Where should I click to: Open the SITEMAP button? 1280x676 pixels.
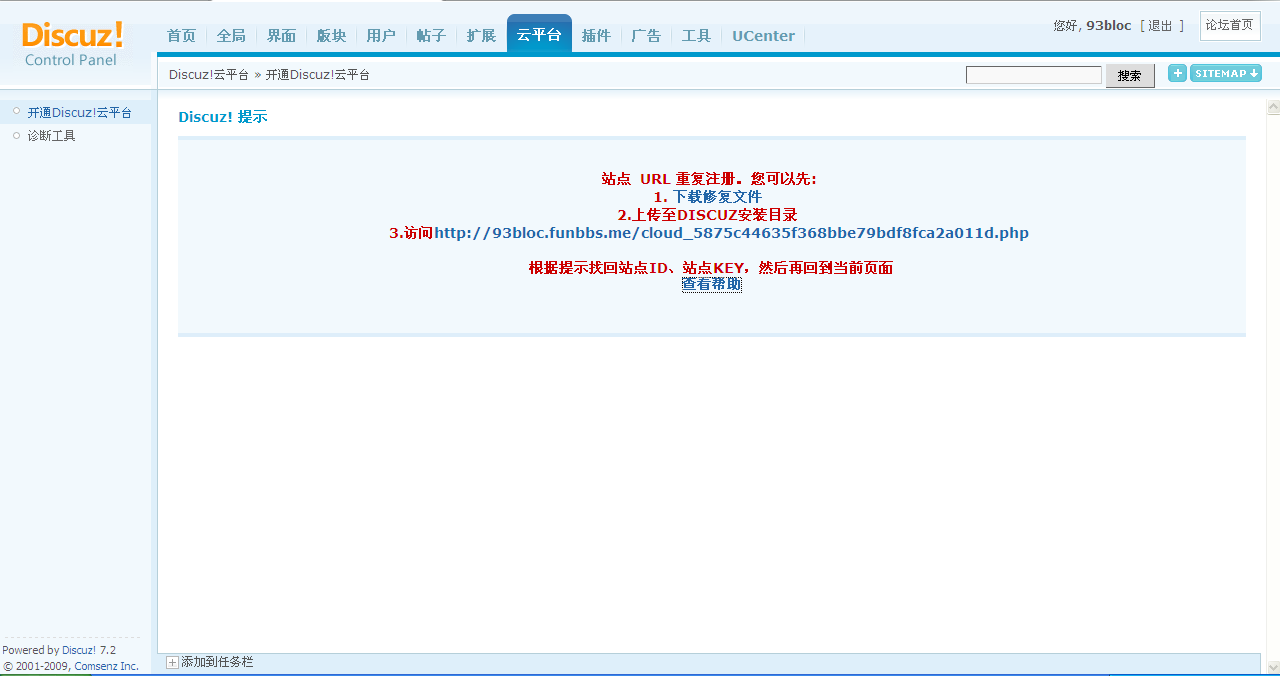click(x=1225, y=73)
